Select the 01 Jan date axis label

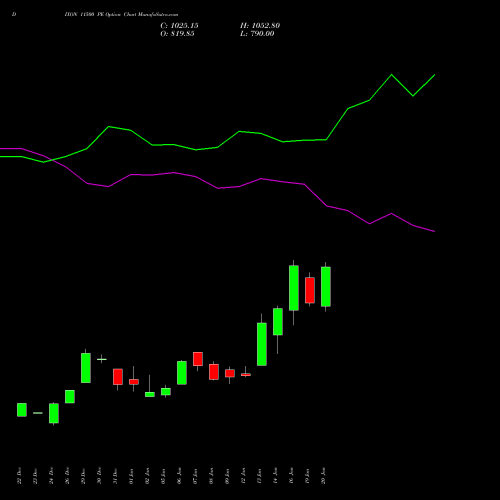(131, 476)
